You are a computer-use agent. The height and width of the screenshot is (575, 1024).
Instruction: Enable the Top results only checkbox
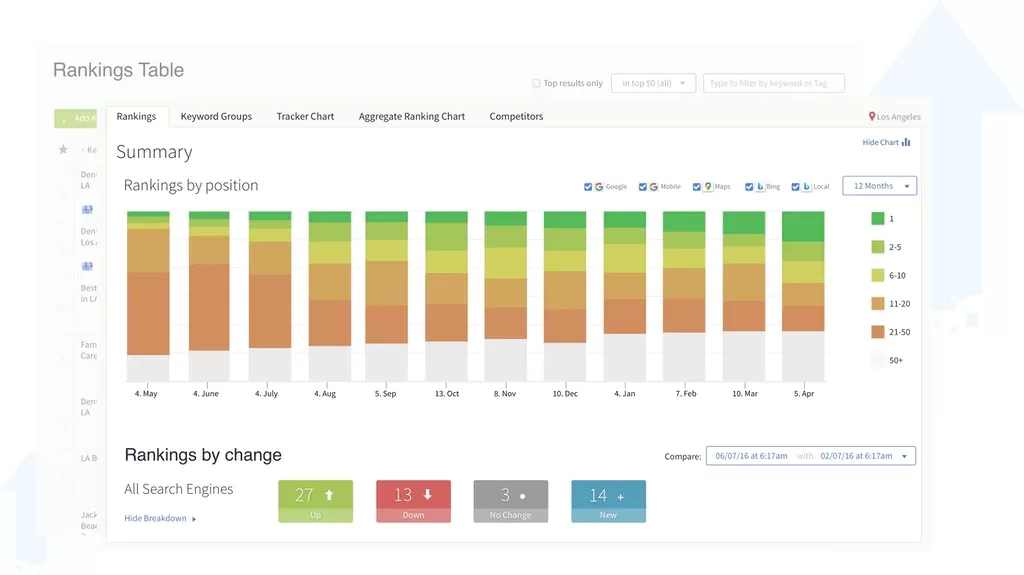(x=536, y=84)
